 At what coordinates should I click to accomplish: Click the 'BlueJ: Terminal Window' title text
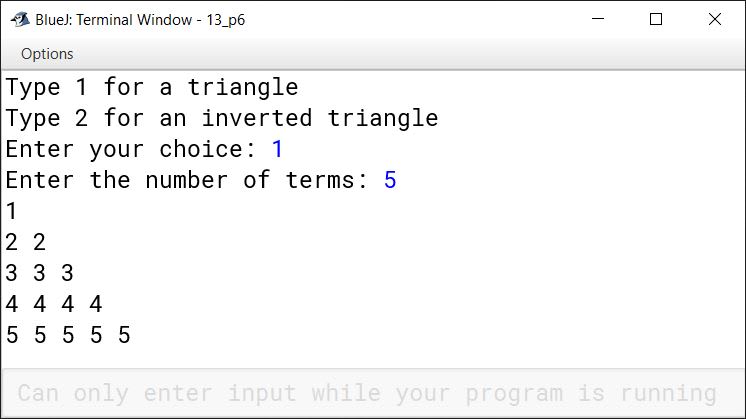[114, 20]
